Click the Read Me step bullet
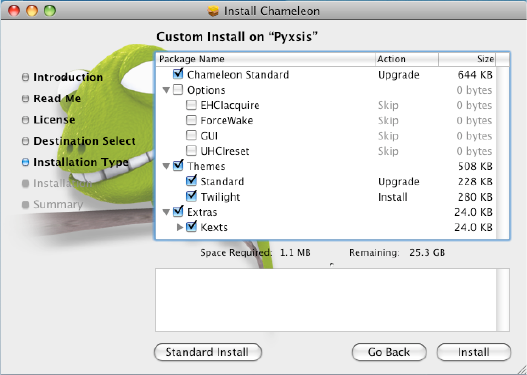The image size is (527, 375). click(26, 98)
